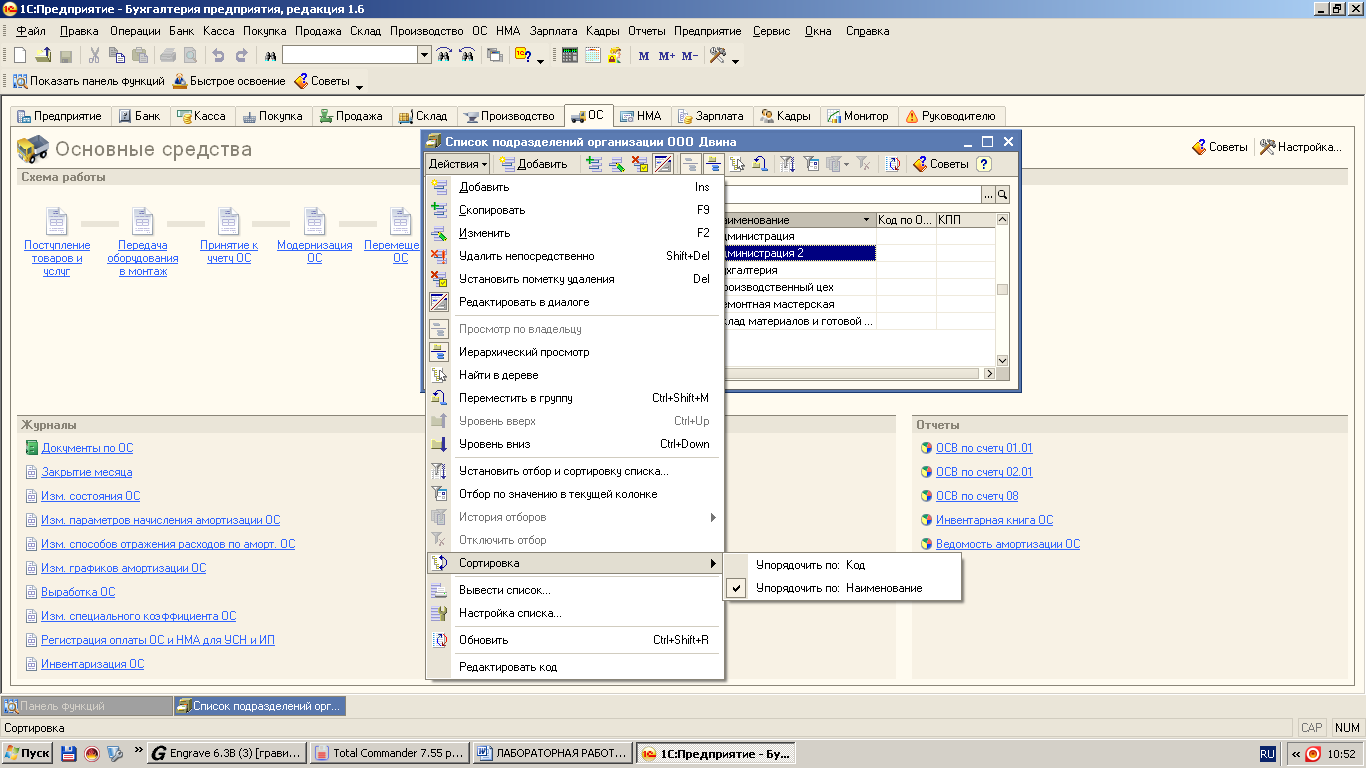1366x768 pixels.
Task: Click the Edit in dialog icon in list toolbar
Action: click(662, 164)
